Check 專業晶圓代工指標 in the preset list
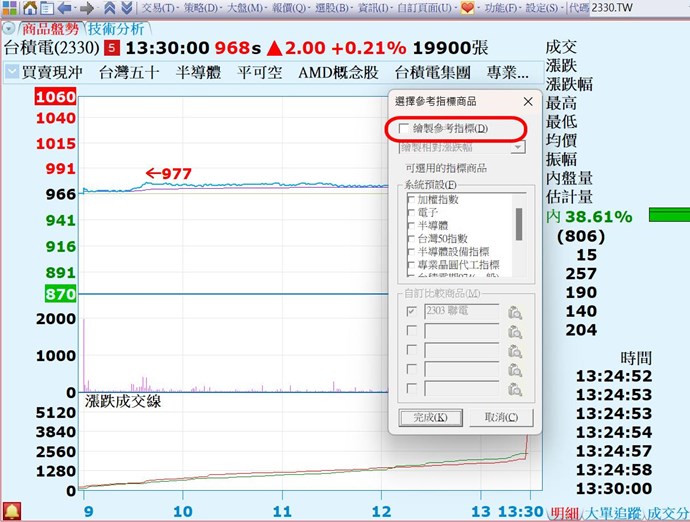The image size is (690, 522). pos(411,265)
